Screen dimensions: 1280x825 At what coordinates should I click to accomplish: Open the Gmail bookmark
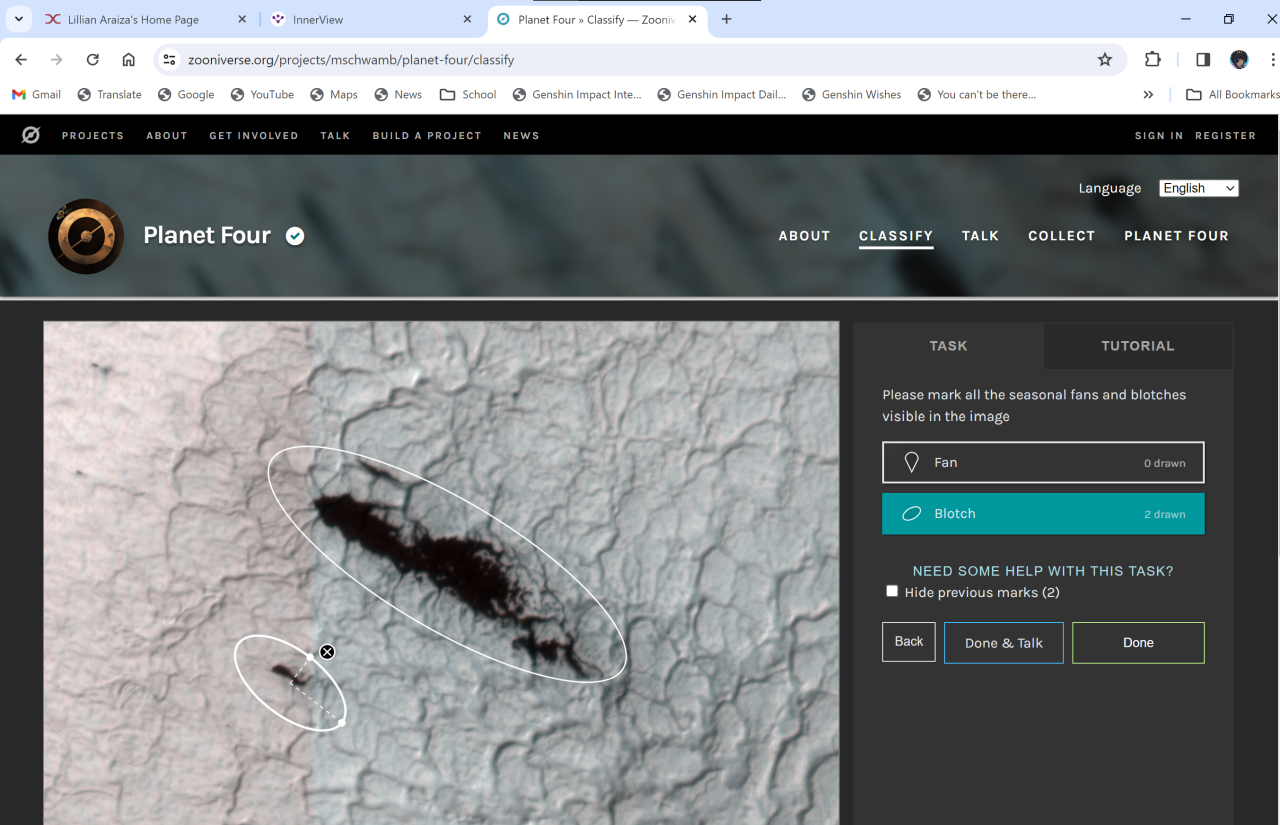coord(36,94)
